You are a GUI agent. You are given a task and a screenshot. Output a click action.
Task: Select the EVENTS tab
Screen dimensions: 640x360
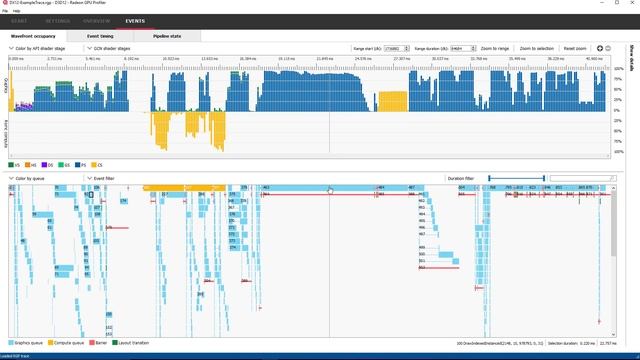click(135, 21)
